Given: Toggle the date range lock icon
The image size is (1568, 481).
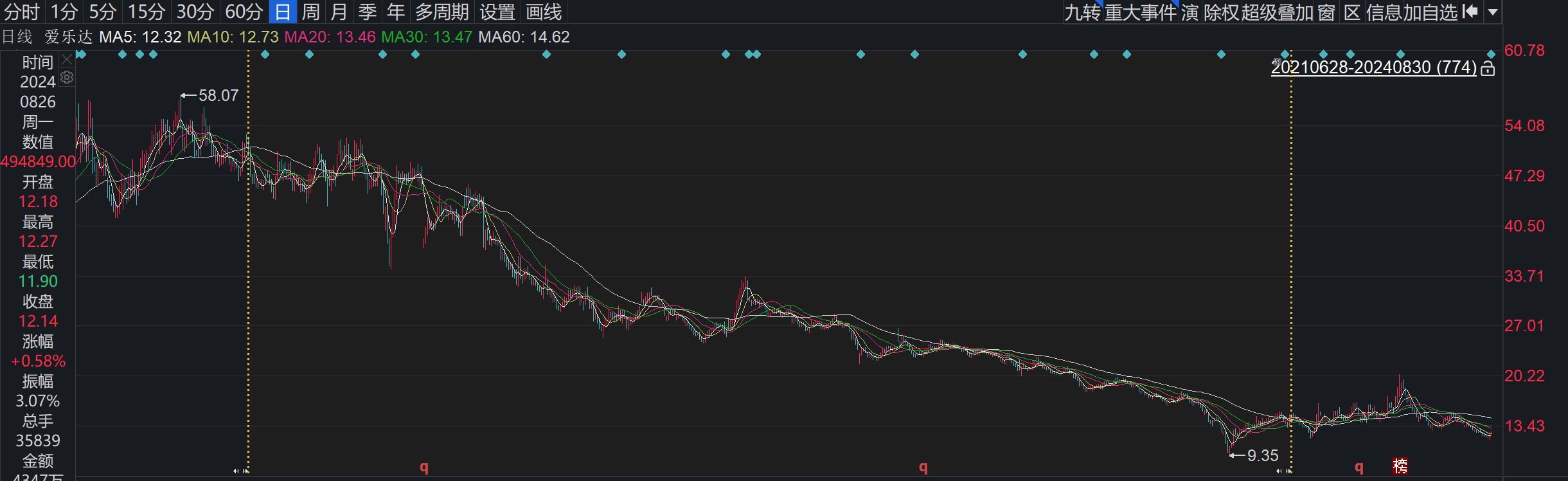Looking at the screenshot, I should point(1488,68).
